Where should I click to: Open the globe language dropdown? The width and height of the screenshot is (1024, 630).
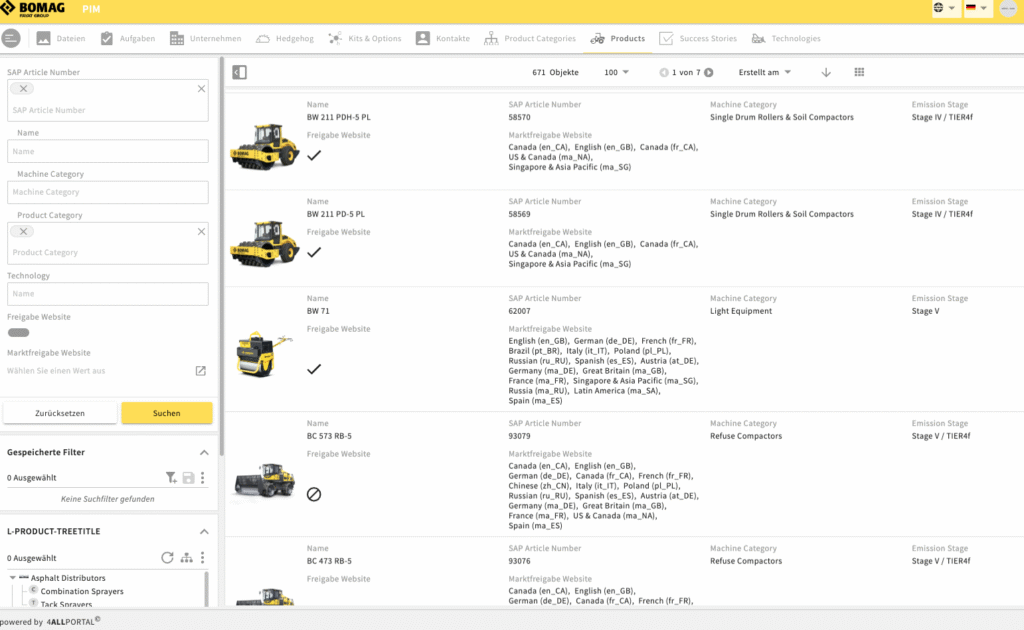click(944, 8)
